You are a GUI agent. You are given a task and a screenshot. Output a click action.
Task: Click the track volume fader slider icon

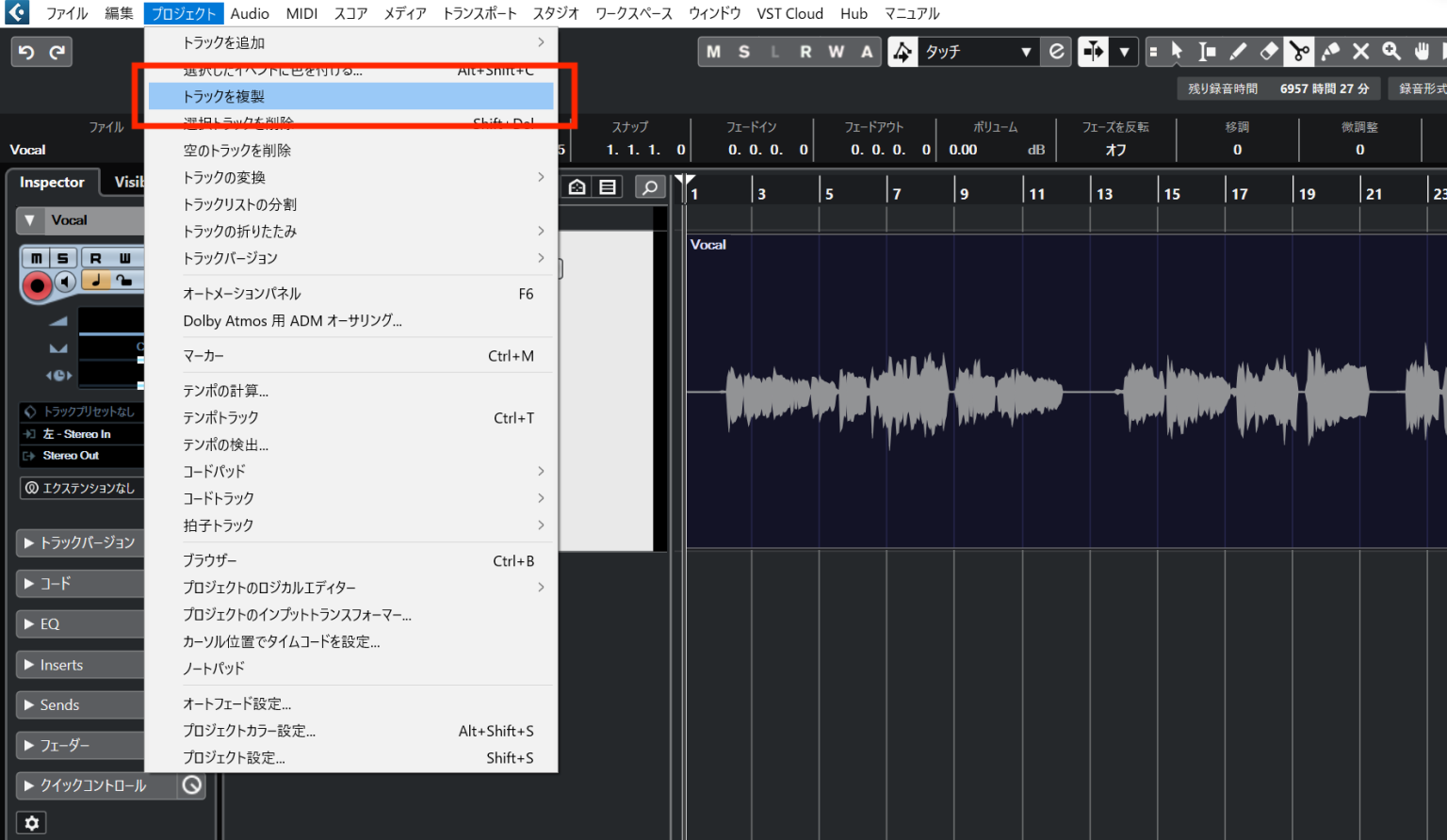click(x=58, y=321)
